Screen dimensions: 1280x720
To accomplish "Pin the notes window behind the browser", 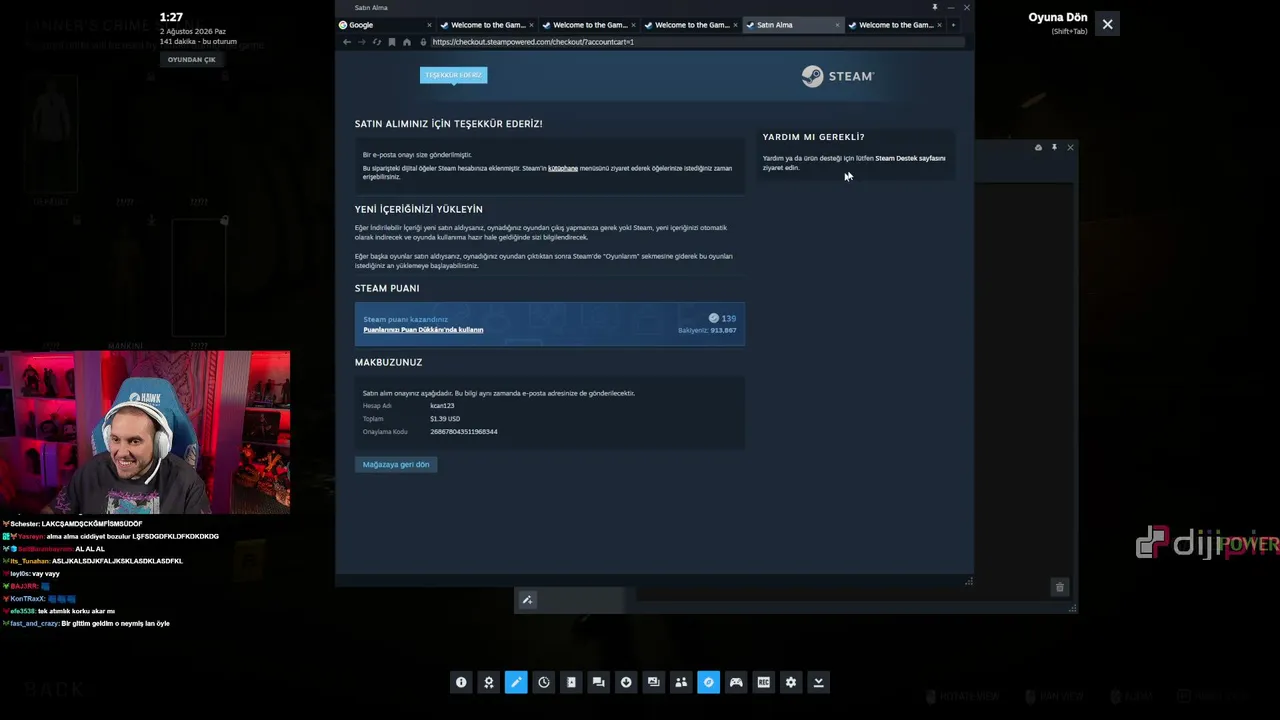I will click(x=1054, y=148).
